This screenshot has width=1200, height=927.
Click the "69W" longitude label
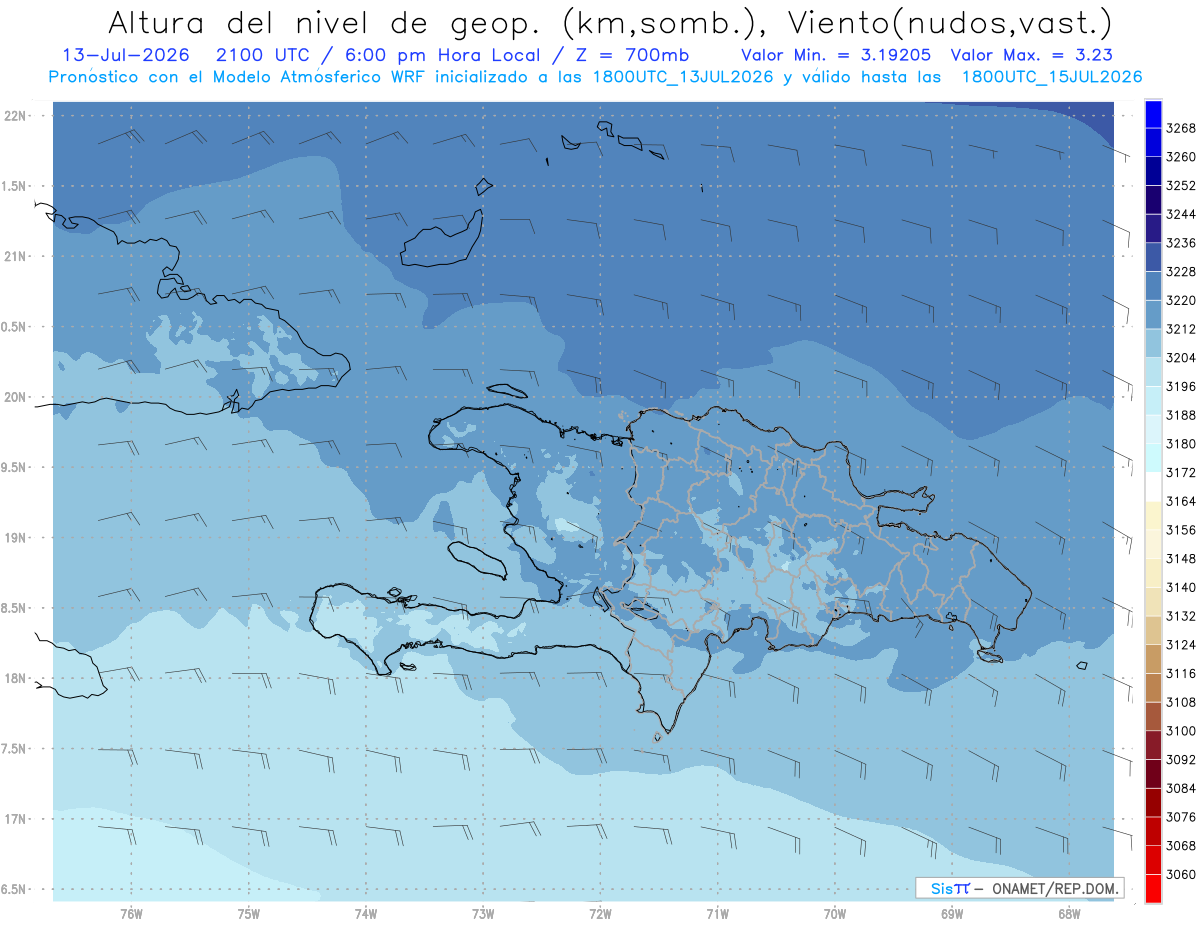[952, 913]
